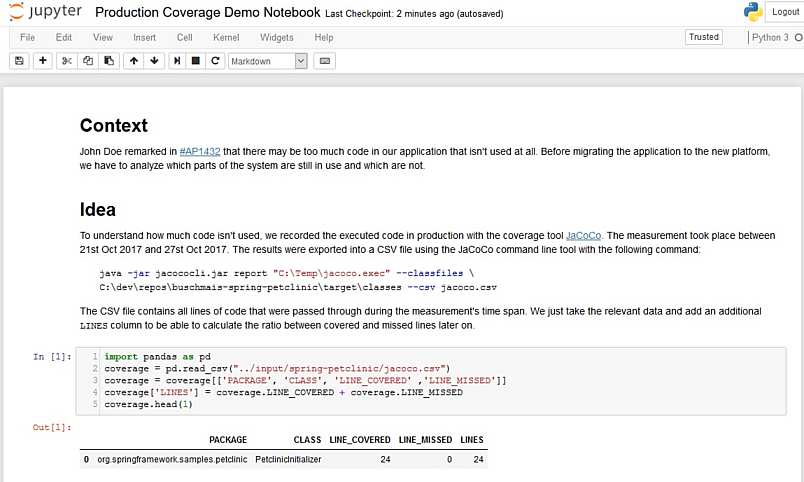Click the row index 0 cell
The width and height of the screenshot is (804, 482).
(86, 459)
